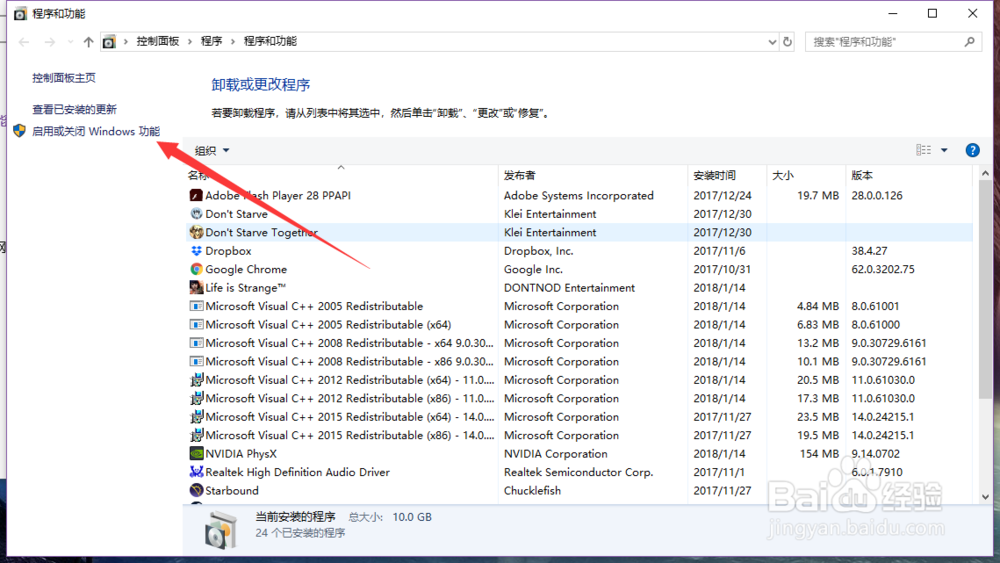Click the control panel icon in address bar
This screenshot has width=1000, height=563.
[x=109, y=42]
